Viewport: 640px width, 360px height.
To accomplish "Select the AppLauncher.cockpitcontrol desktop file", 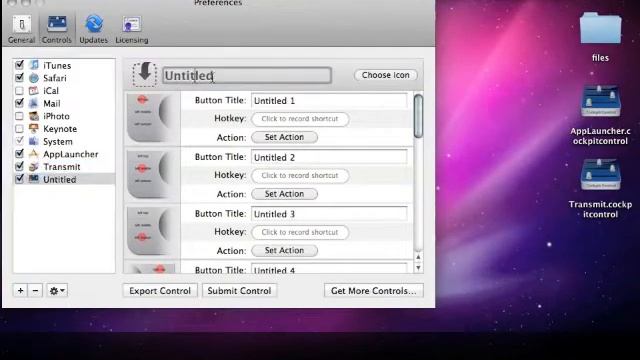I will click(600, 115).
